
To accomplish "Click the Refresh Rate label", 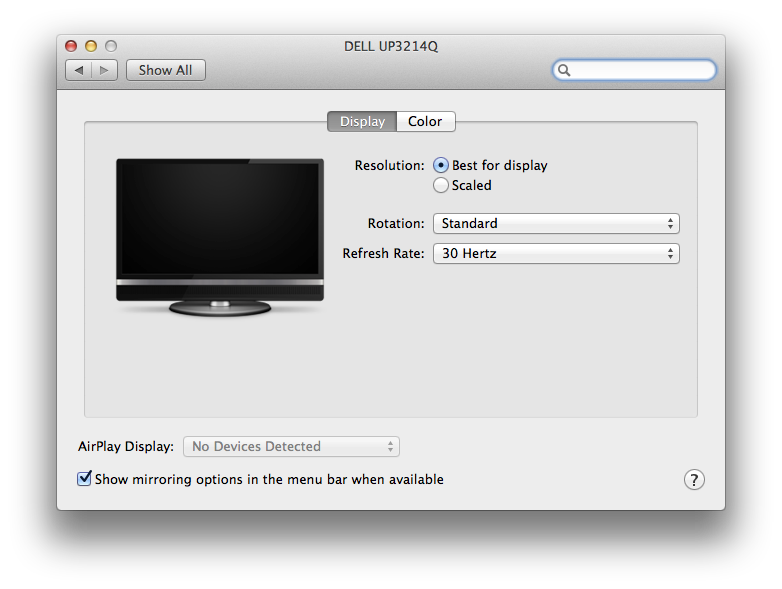I will (x=383, y=253).
